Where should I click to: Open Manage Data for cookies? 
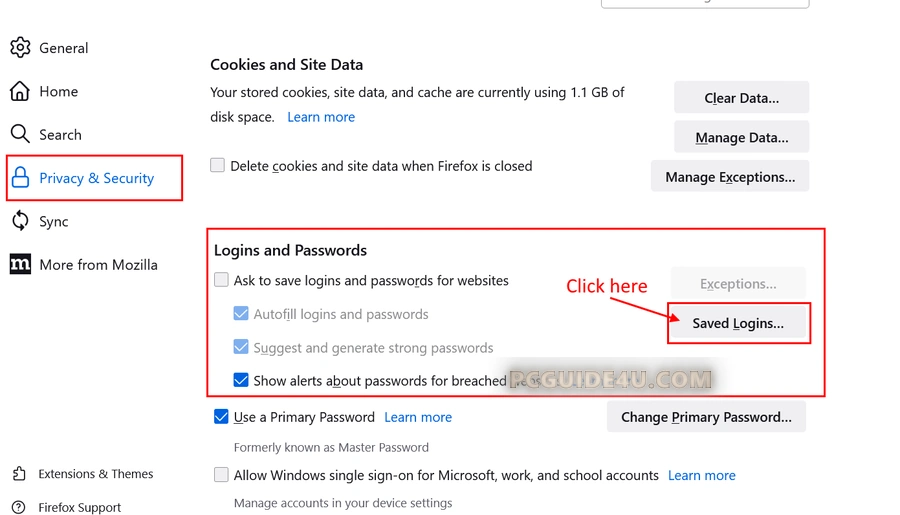tap(741, 137)
